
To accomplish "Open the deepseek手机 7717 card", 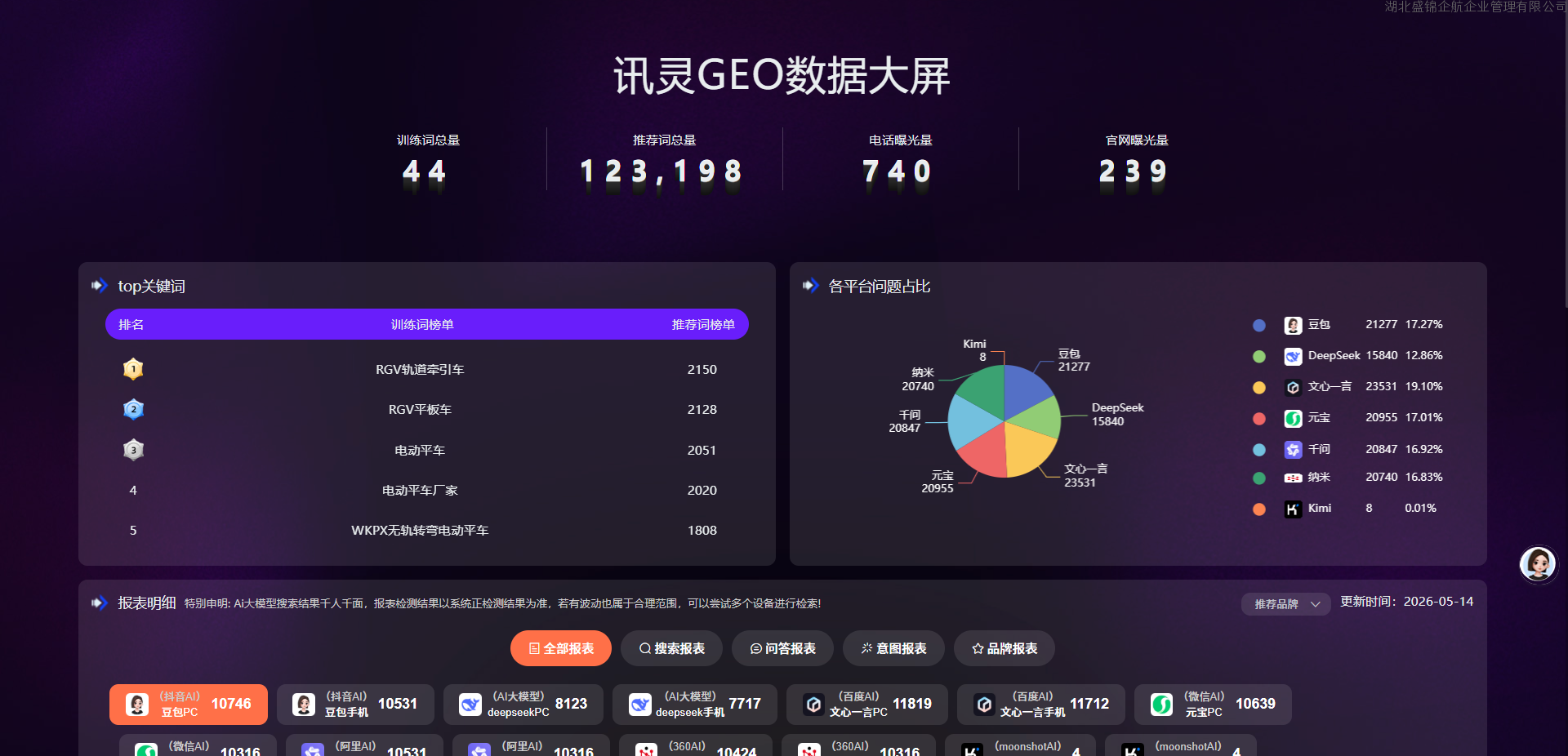I will coord(695,705).
